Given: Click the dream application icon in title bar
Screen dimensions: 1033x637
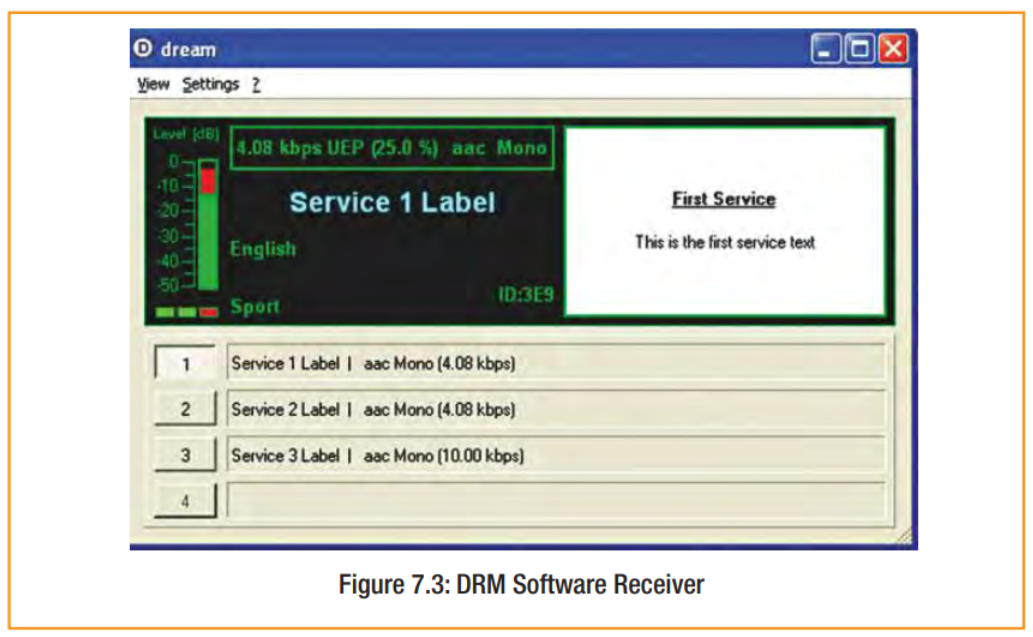Looking at the screenshot, I should (x=143, y=48).
